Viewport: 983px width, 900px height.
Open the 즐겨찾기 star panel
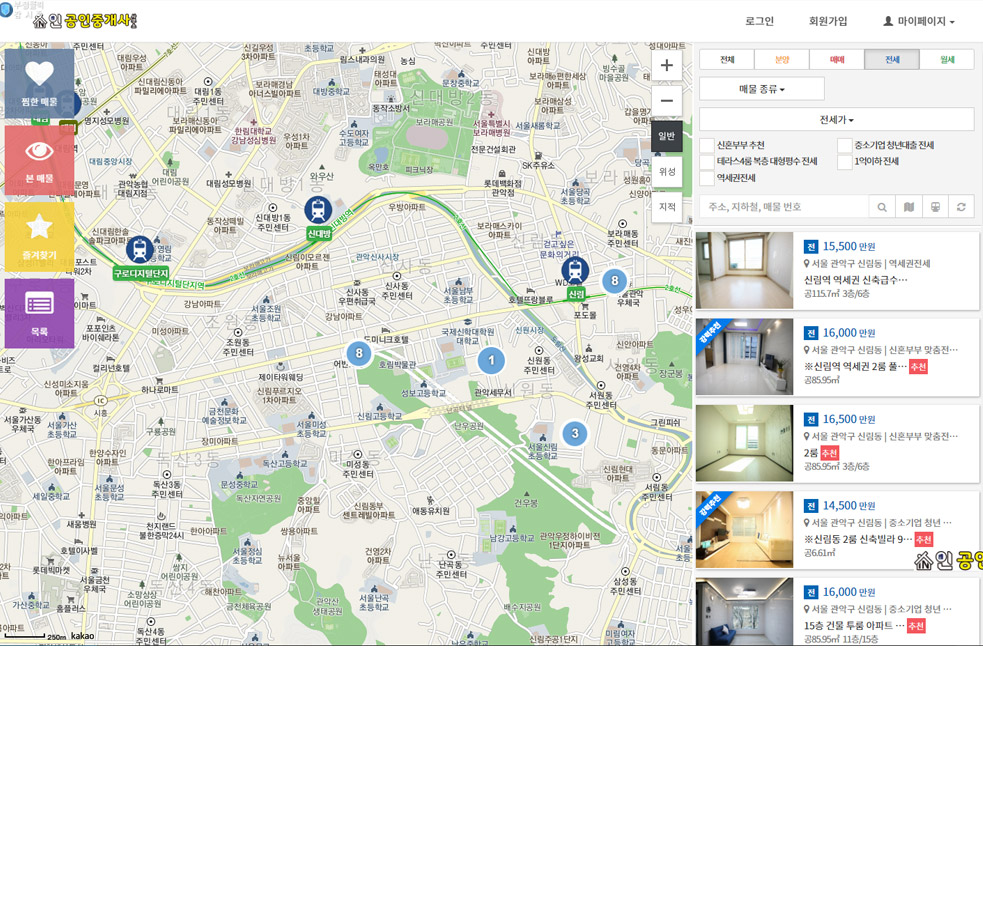coord(40,236)
